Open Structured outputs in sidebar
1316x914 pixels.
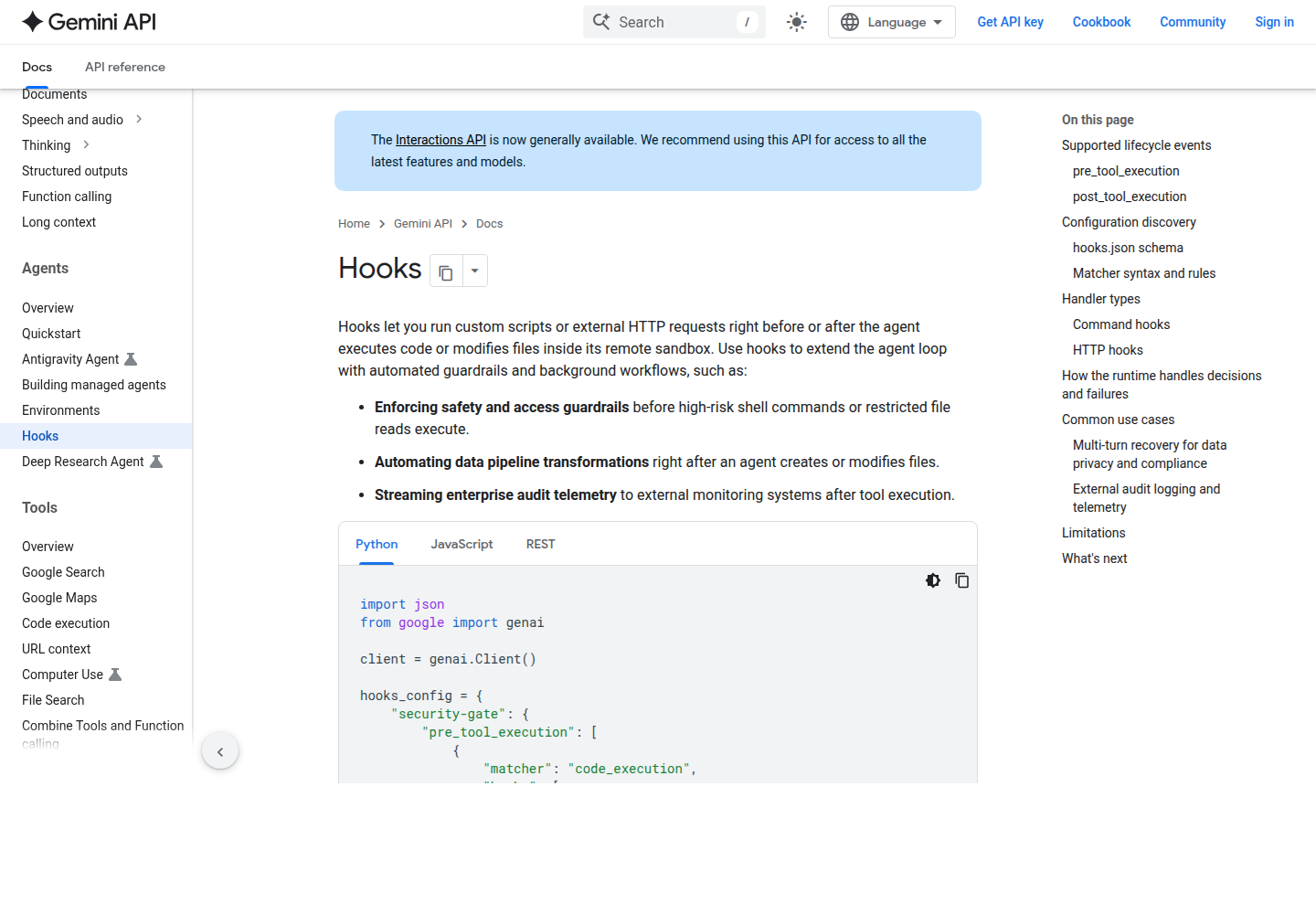coord(75,171)
